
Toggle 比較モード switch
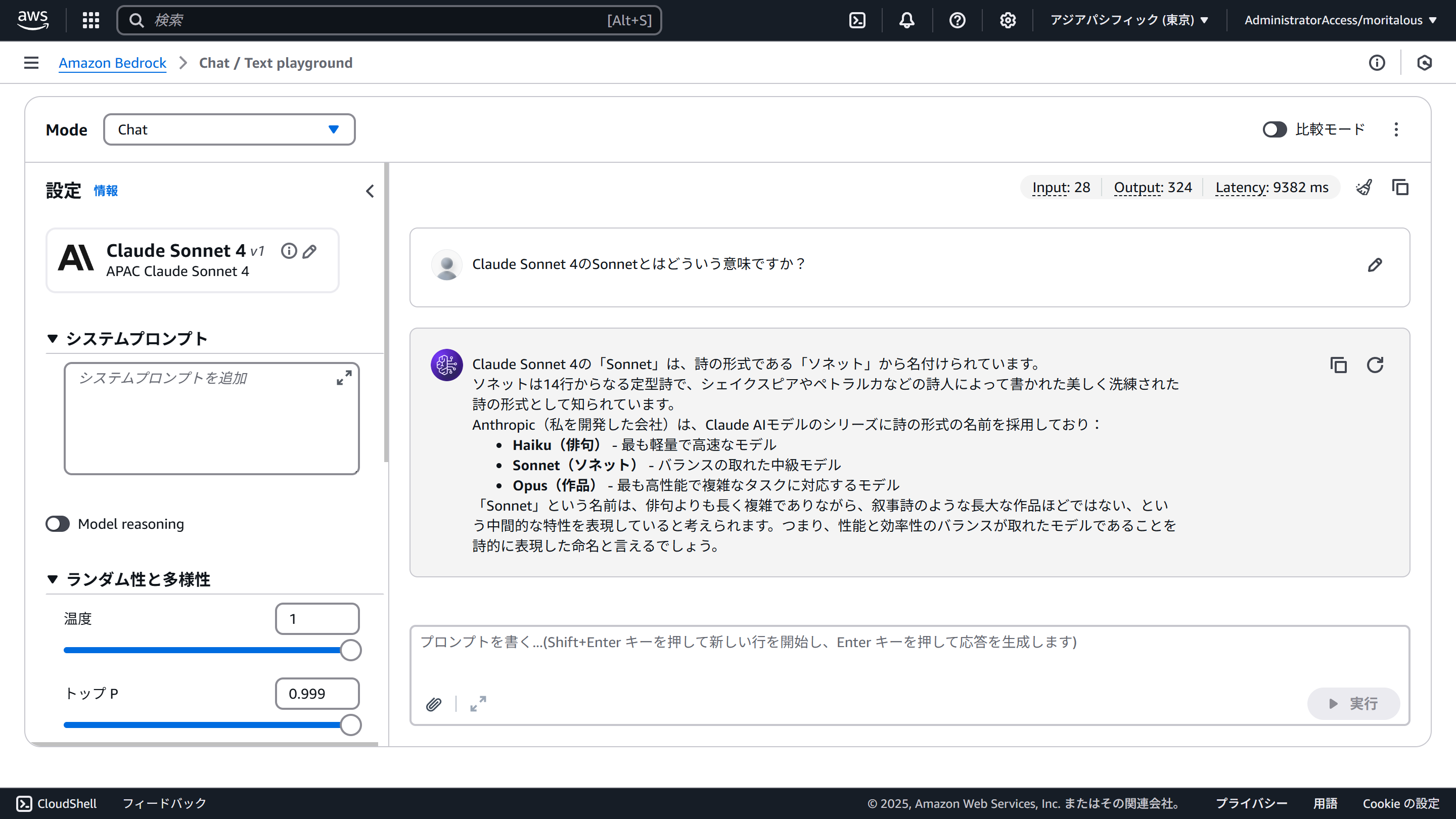click(x=1275, y=129)
